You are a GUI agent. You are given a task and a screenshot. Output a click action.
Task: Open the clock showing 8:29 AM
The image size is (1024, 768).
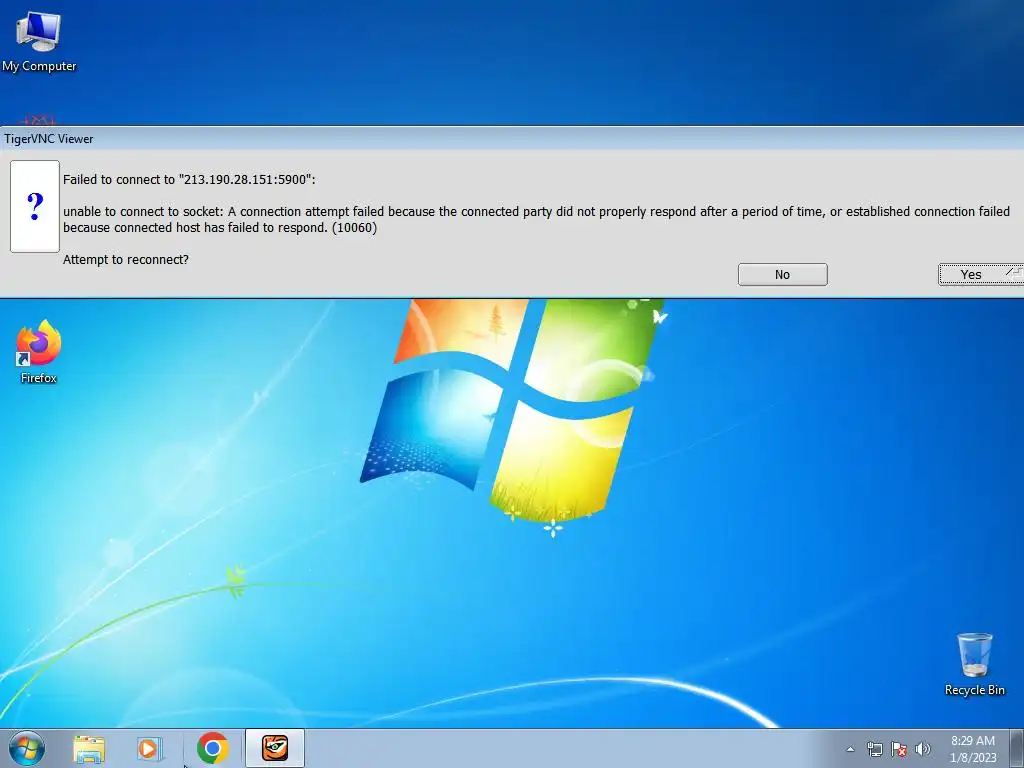click(x=973, y=749)
